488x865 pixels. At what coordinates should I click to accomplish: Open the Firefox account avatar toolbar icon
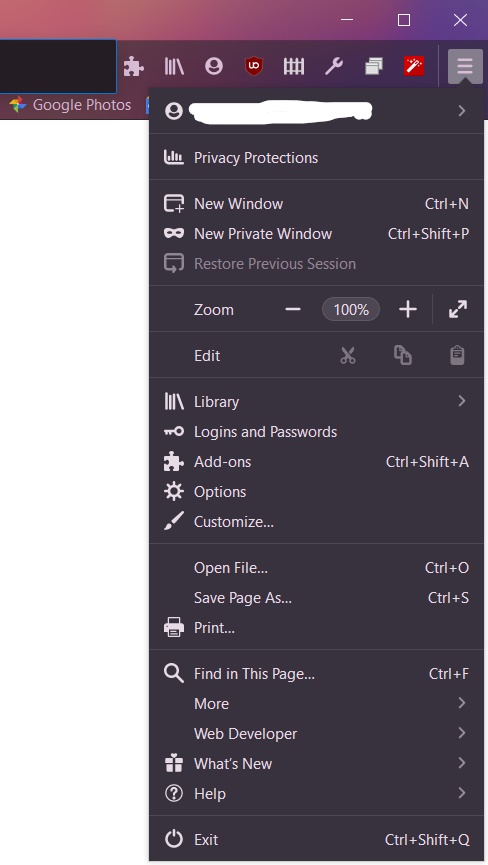tap(214, 67)
